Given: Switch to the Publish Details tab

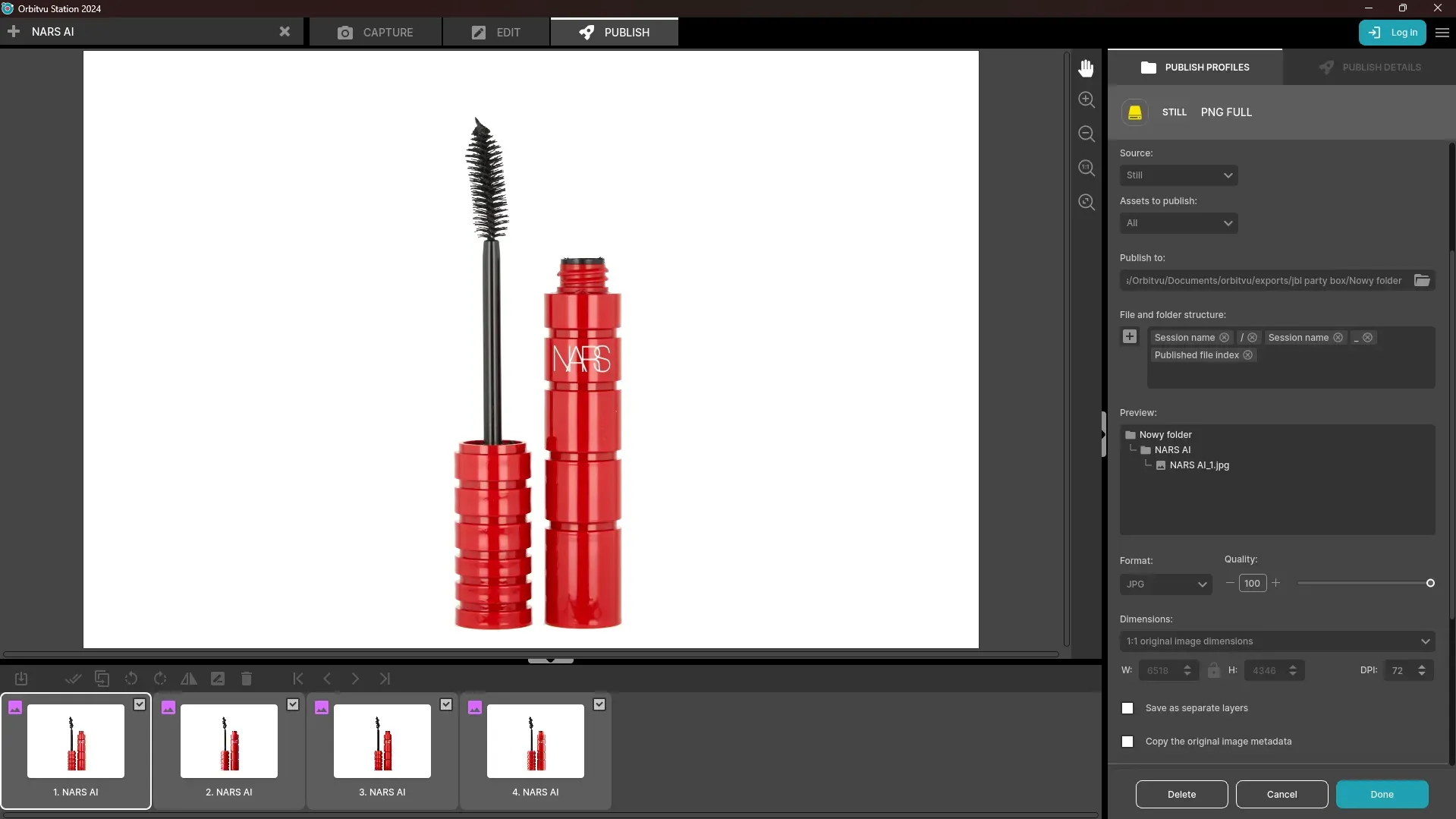Looking at the screenshot, I should (1370, 67).
